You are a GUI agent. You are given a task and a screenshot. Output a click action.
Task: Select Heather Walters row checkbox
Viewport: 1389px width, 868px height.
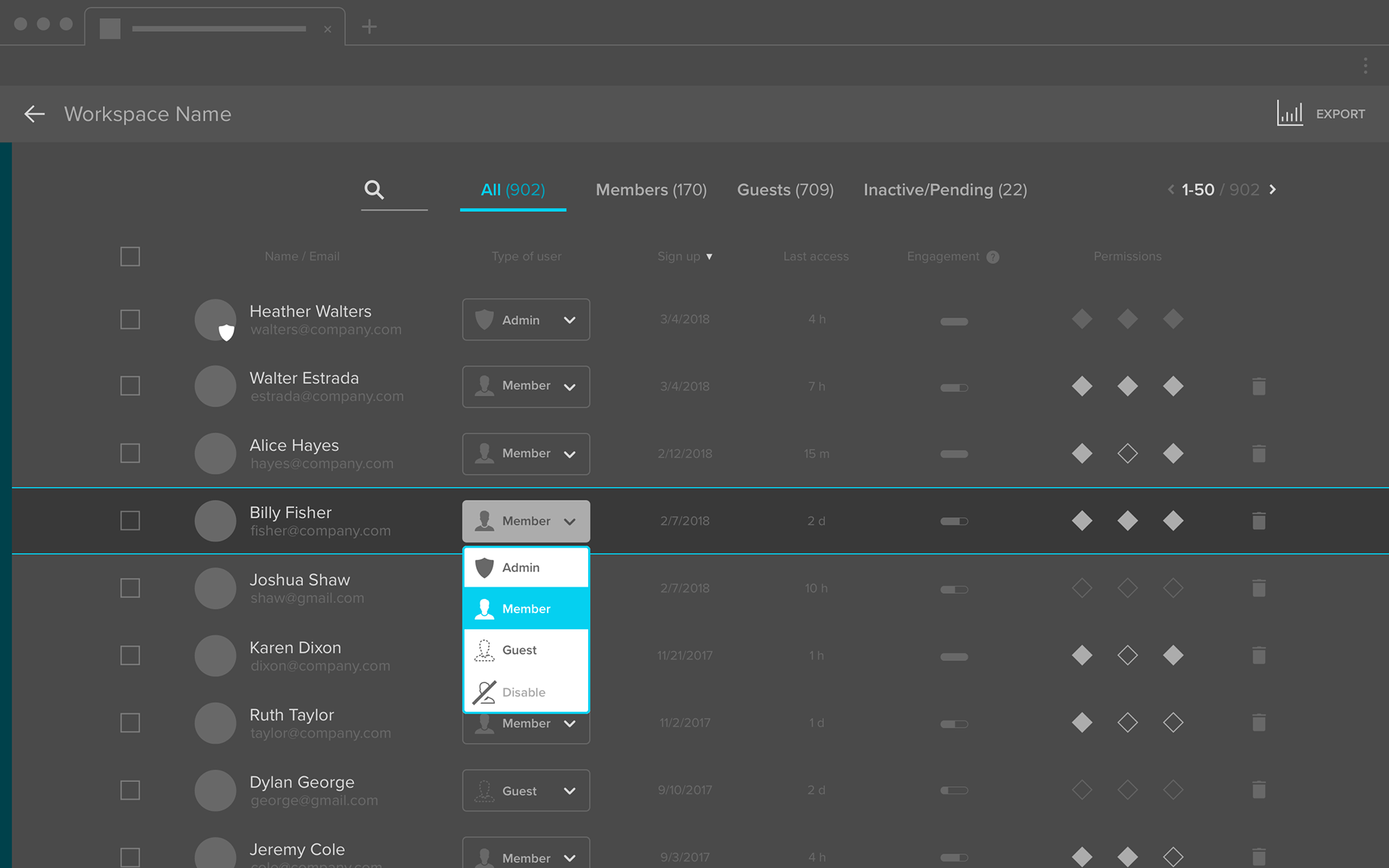pyautogui.click(x=130, y=319)
